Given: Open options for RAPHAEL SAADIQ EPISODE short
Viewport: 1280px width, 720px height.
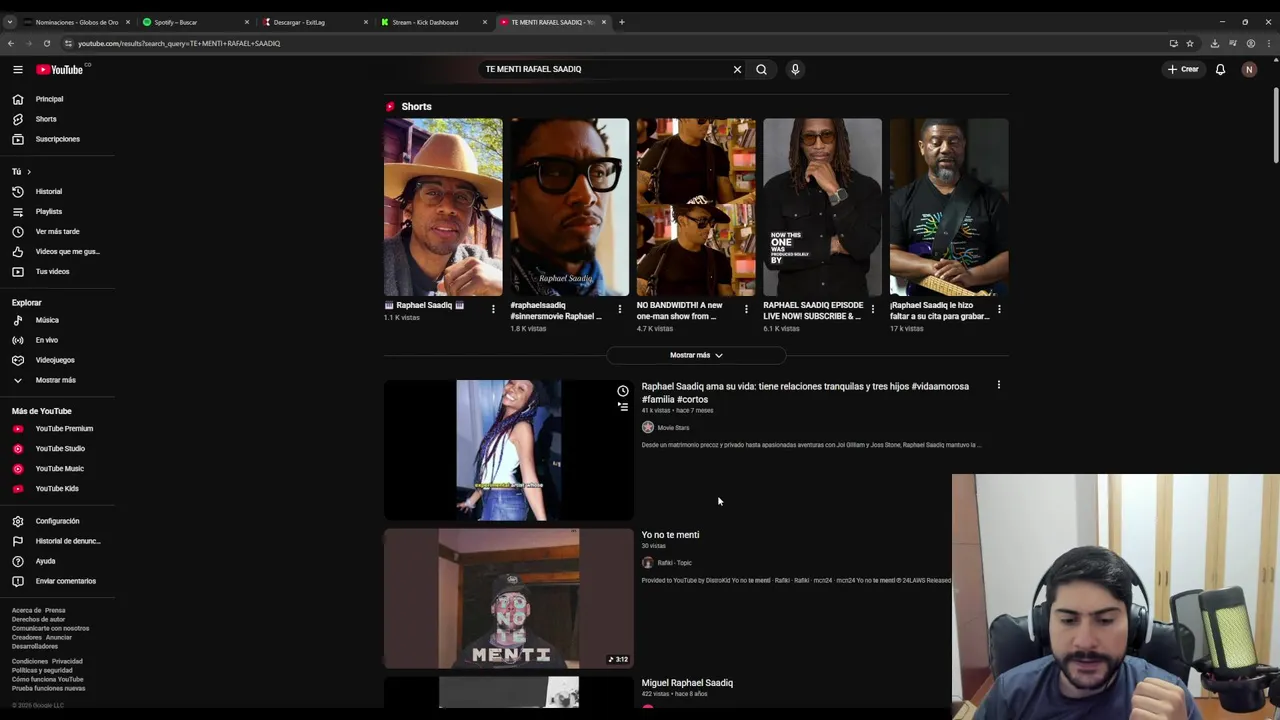Looking at the screenshot, I should (x=872, y=309).
